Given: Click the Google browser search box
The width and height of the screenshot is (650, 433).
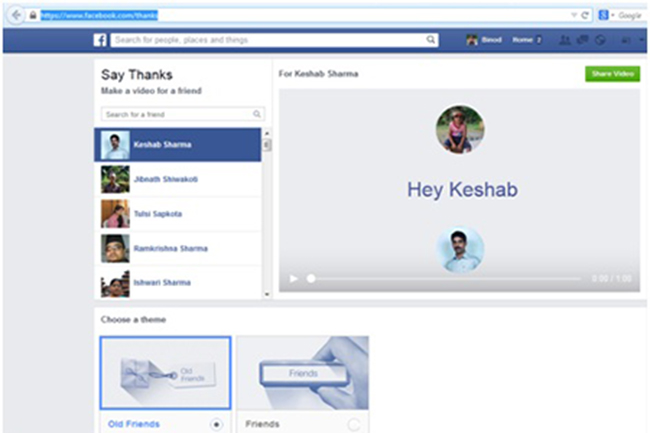Looking at the screenshot, I should (x=629, y=15).
